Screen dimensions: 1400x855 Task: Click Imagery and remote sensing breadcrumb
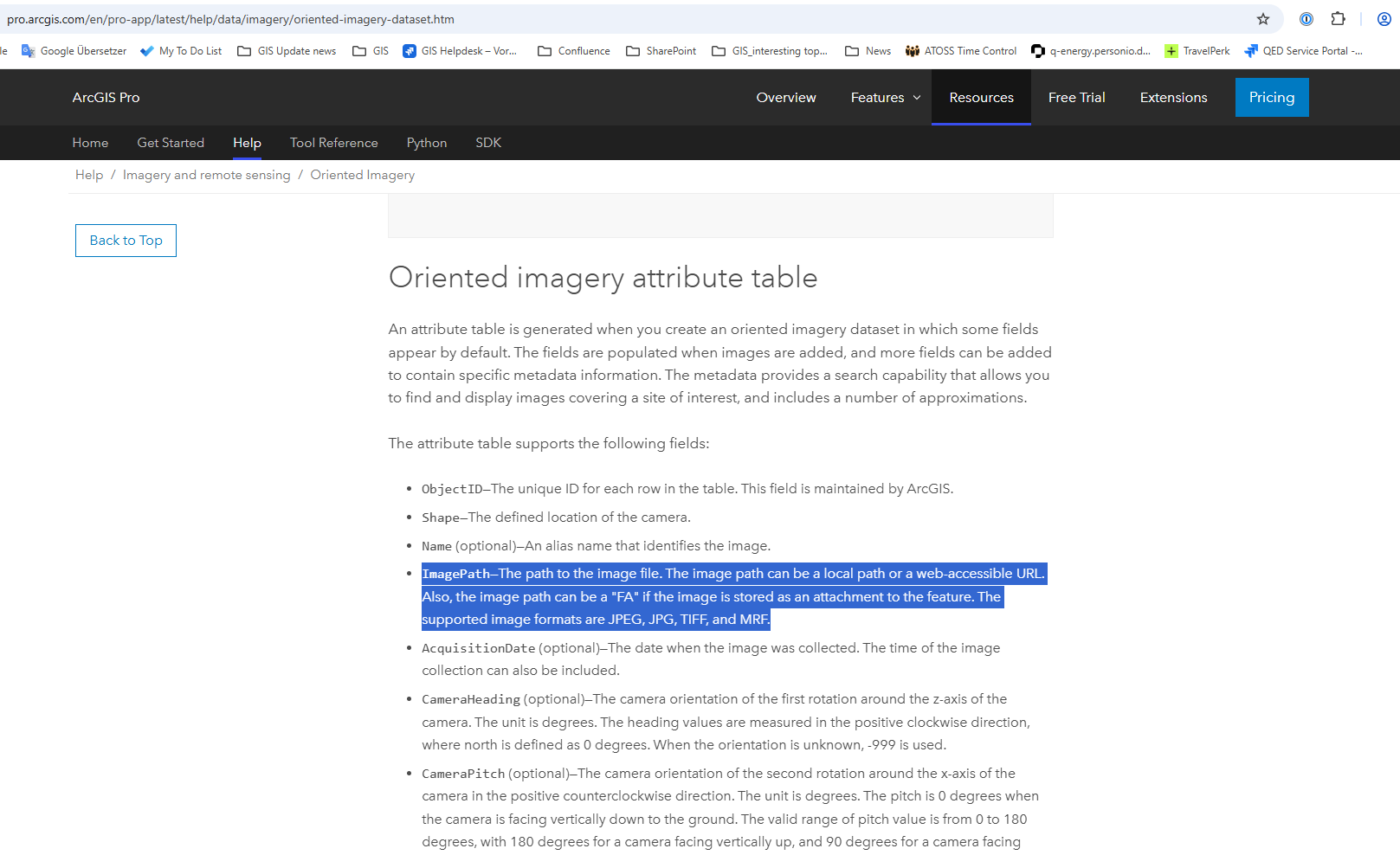pos(207,175)
